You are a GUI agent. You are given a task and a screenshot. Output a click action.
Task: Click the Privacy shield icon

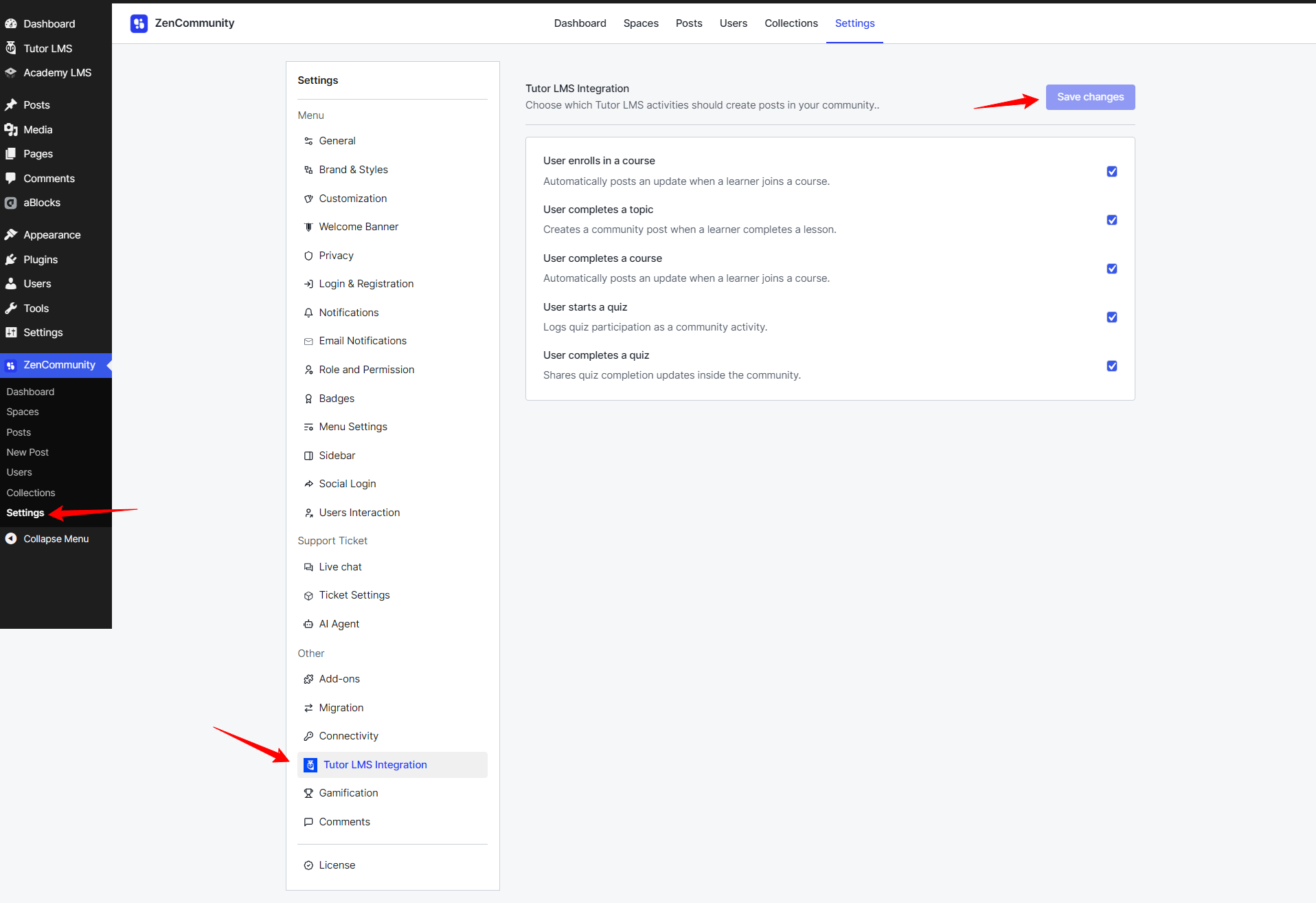point(308,256)
